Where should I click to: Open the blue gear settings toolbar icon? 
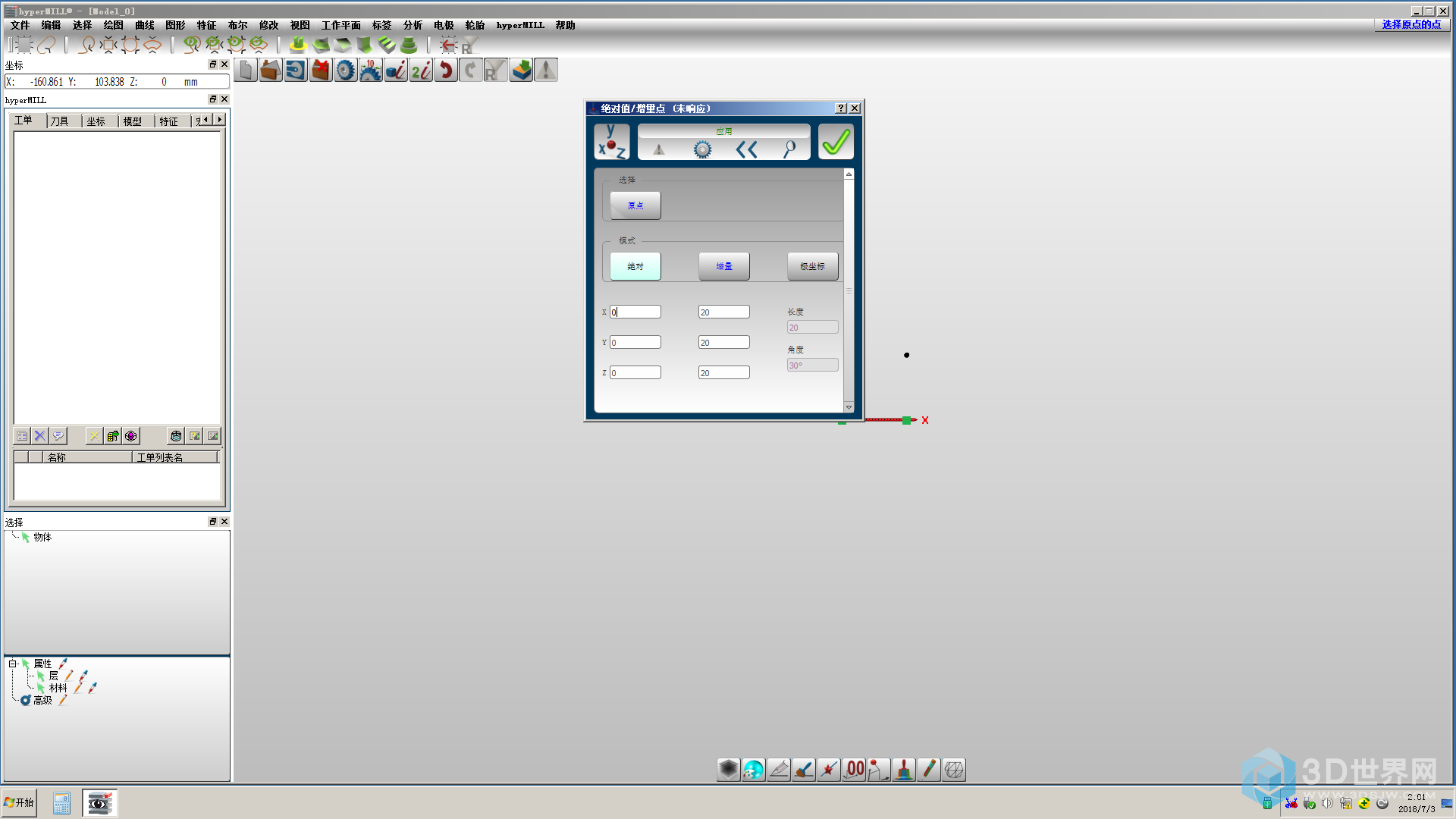point(346,71)
